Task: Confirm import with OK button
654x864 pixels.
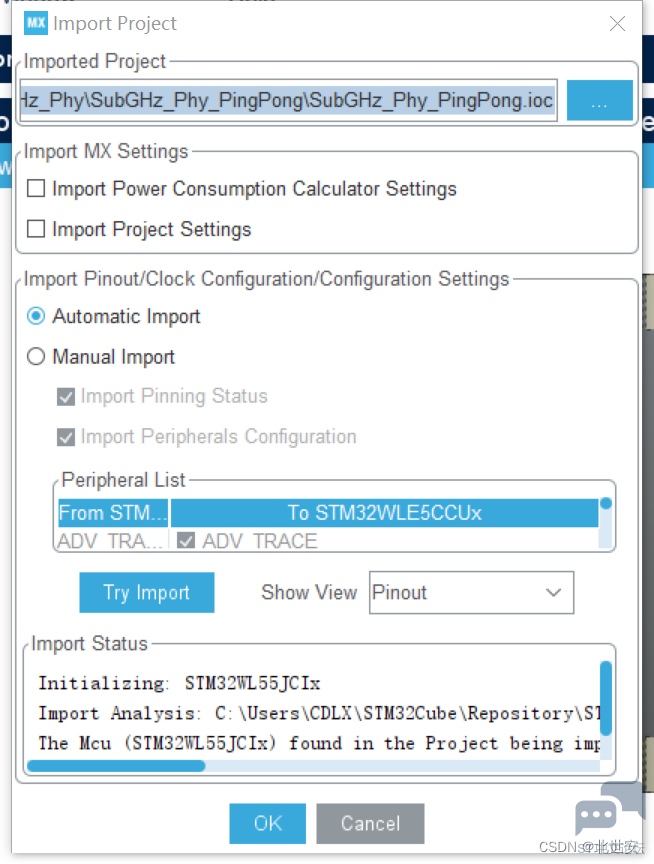Action: [268, 823]
